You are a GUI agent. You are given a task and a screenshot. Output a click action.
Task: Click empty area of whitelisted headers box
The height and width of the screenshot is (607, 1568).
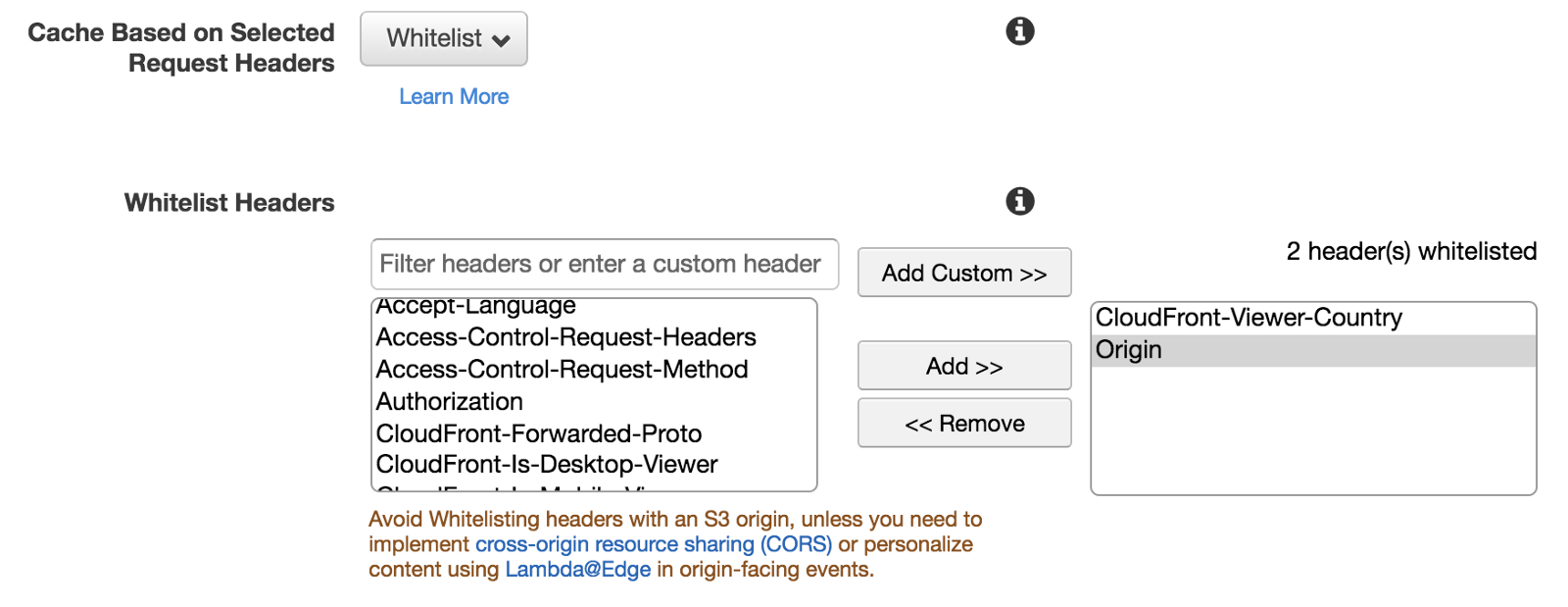coord(1313,431)
